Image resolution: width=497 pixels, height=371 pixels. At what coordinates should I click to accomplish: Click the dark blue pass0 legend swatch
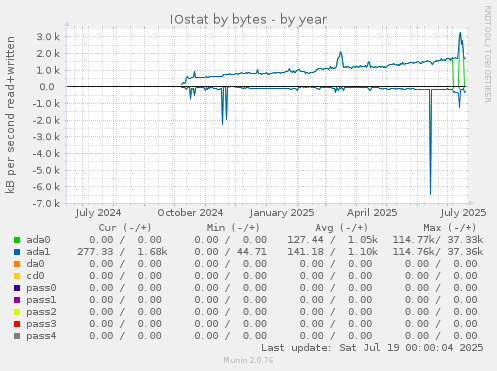tap(17, 288)
